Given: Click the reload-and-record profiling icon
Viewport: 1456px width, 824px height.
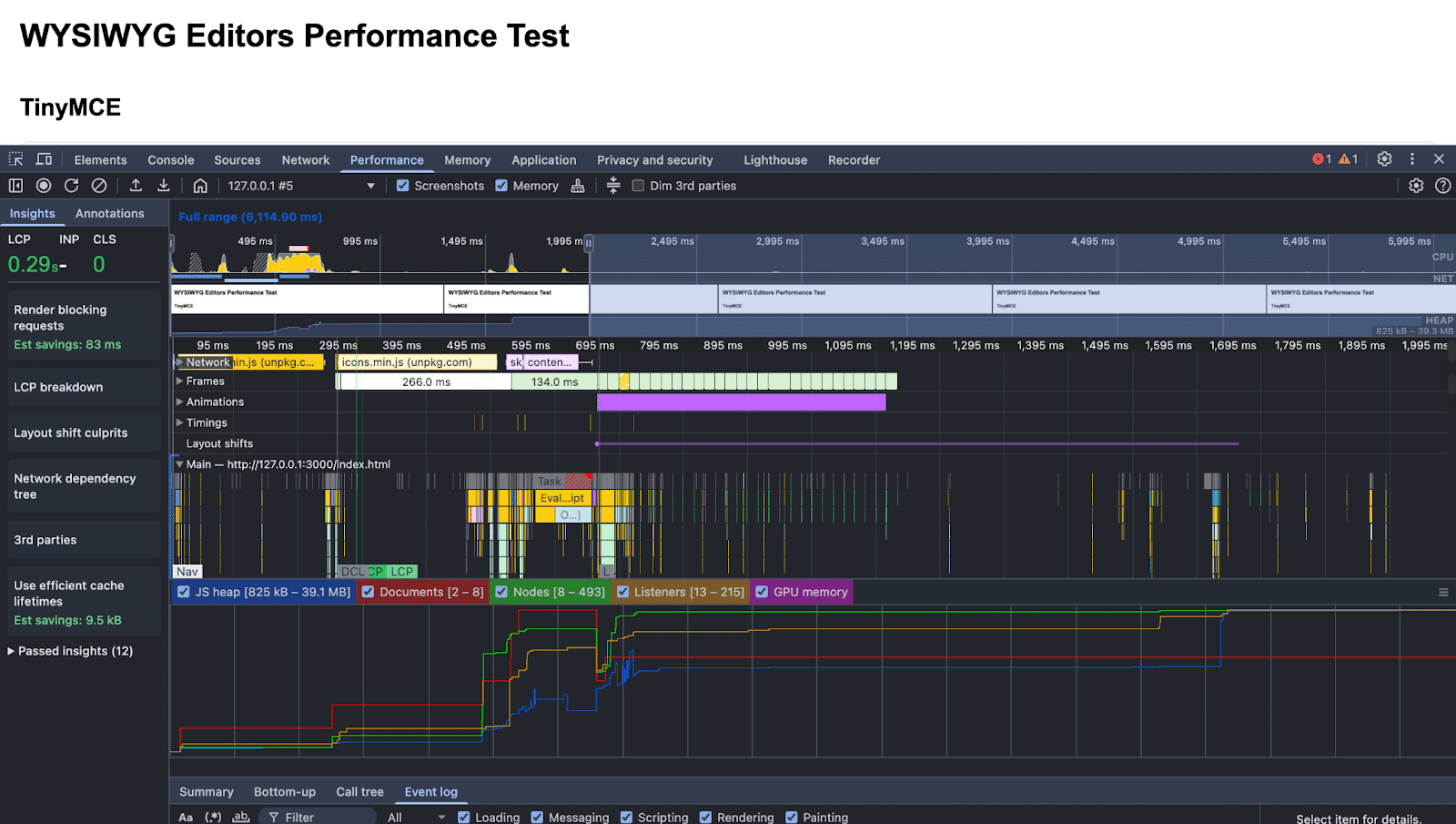Looking at the screenshot, I should pyautogui.click(x=71, y=186).
